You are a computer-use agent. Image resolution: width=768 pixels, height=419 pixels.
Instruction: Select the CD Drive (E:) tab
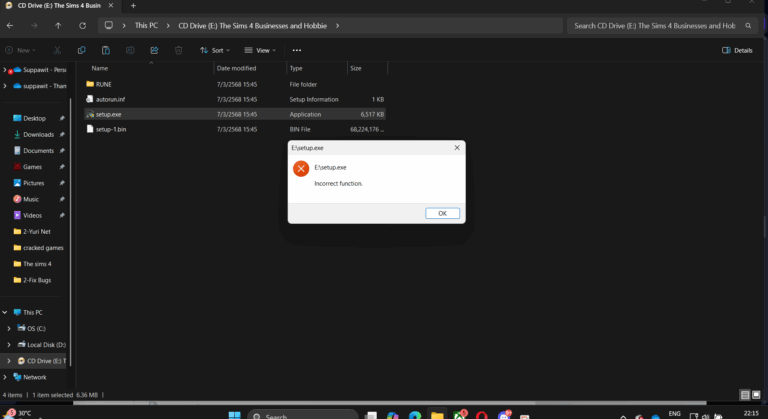click(x=62, y=6)
